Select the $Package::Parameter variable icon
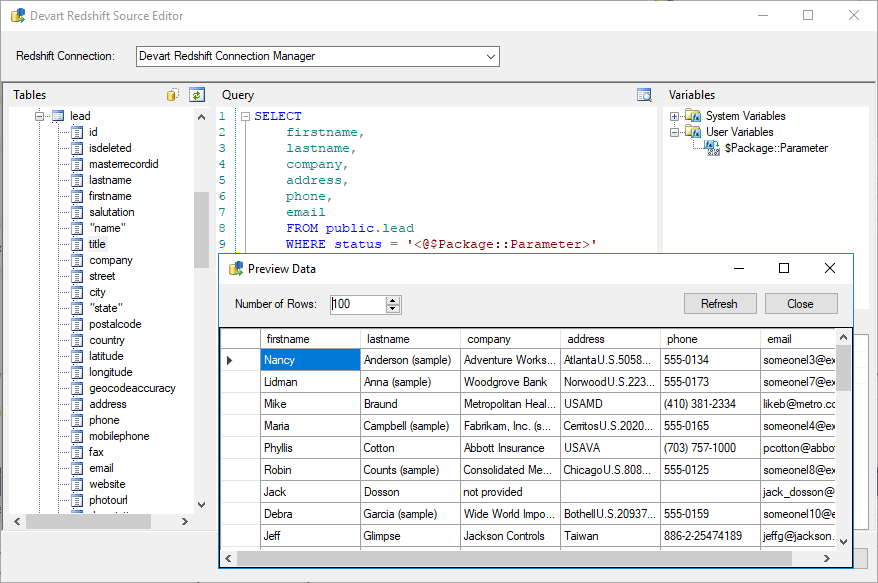878x583 pixels. (708, 147)
